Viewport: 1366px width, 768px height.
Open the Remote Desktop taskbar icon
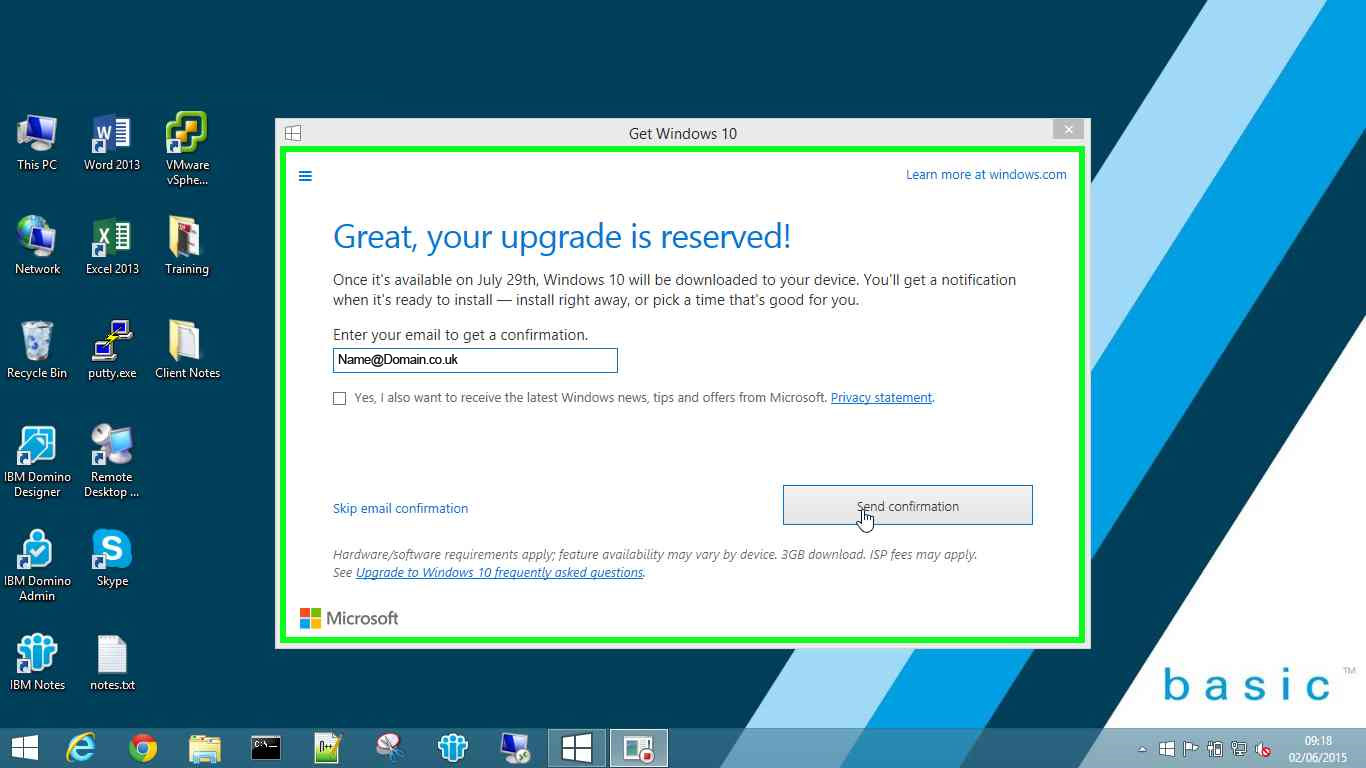click(x=515, y=748)
